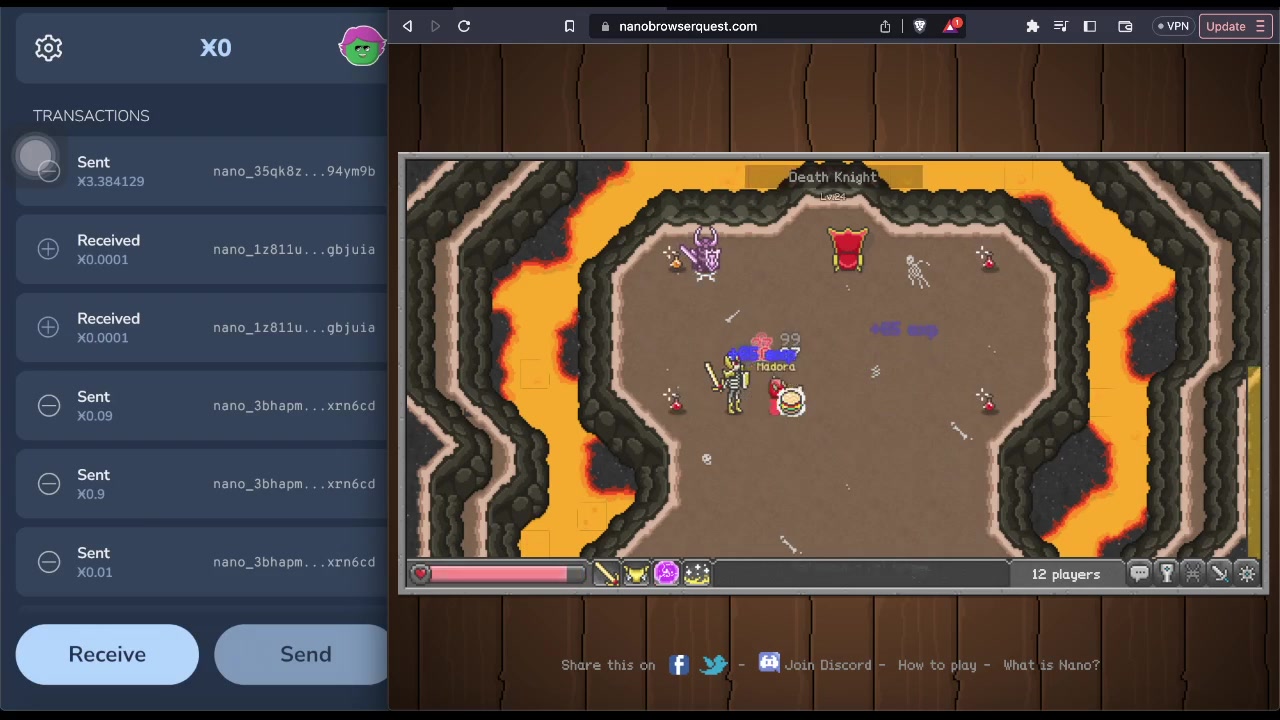The width and height of the screenshot is (1280, 720).
Task: Click the red throne chair
Action: click(x=848, y=249)
